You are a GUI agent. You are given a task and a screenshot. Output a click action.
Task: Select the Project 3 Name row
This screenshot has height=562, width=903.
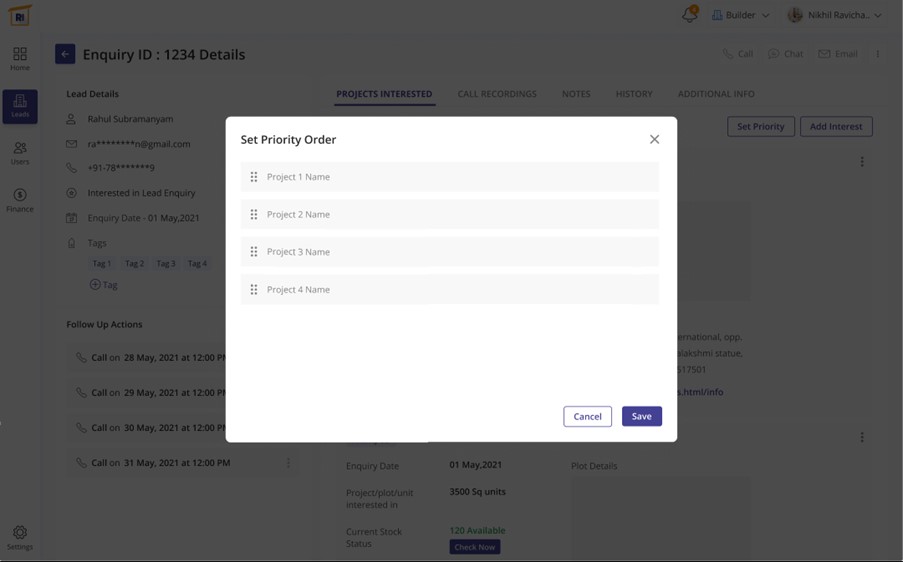click(450, 252)
